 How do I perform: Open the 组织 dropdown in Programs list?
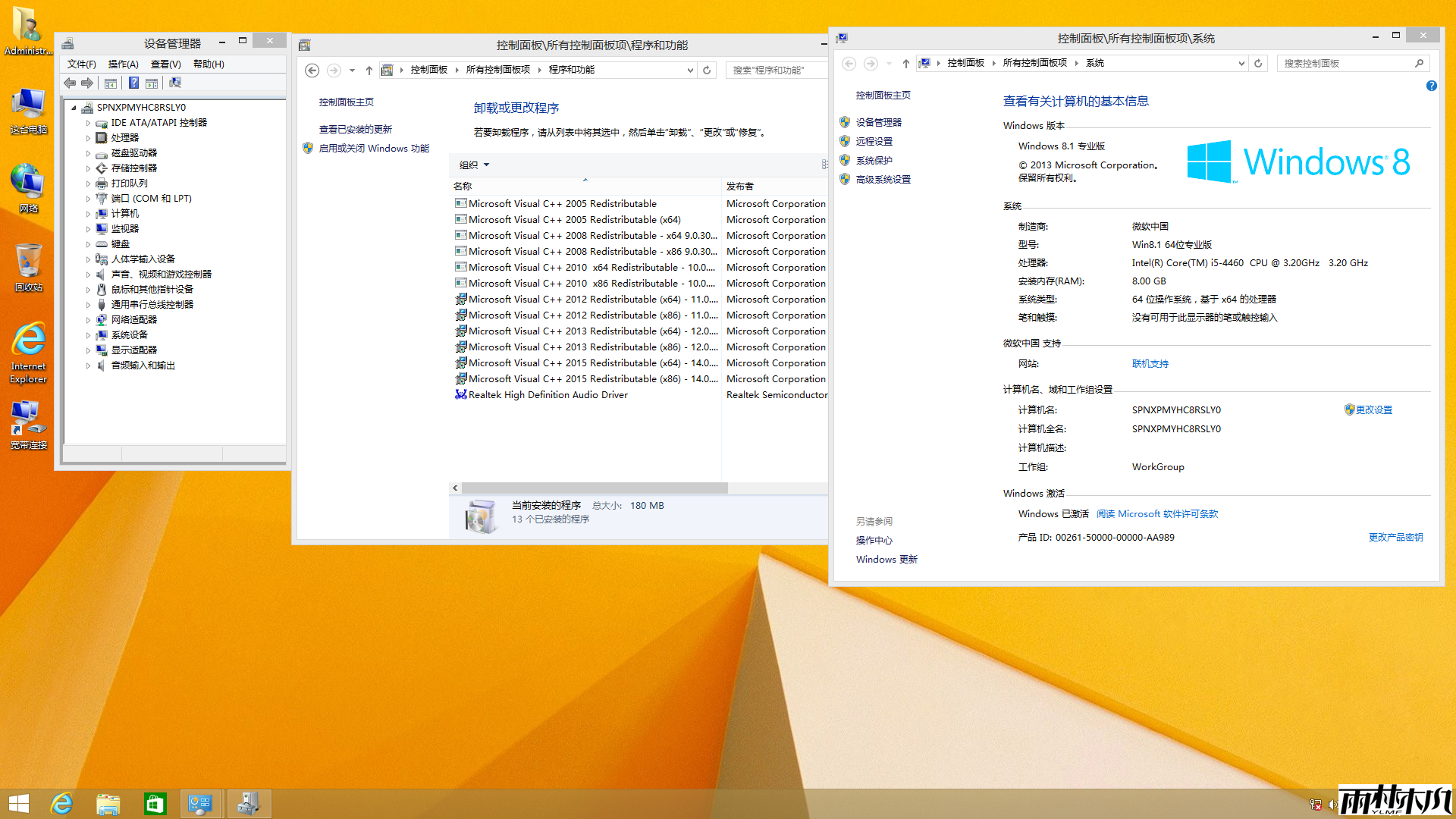pyautogui.click(x=474, y=165)
